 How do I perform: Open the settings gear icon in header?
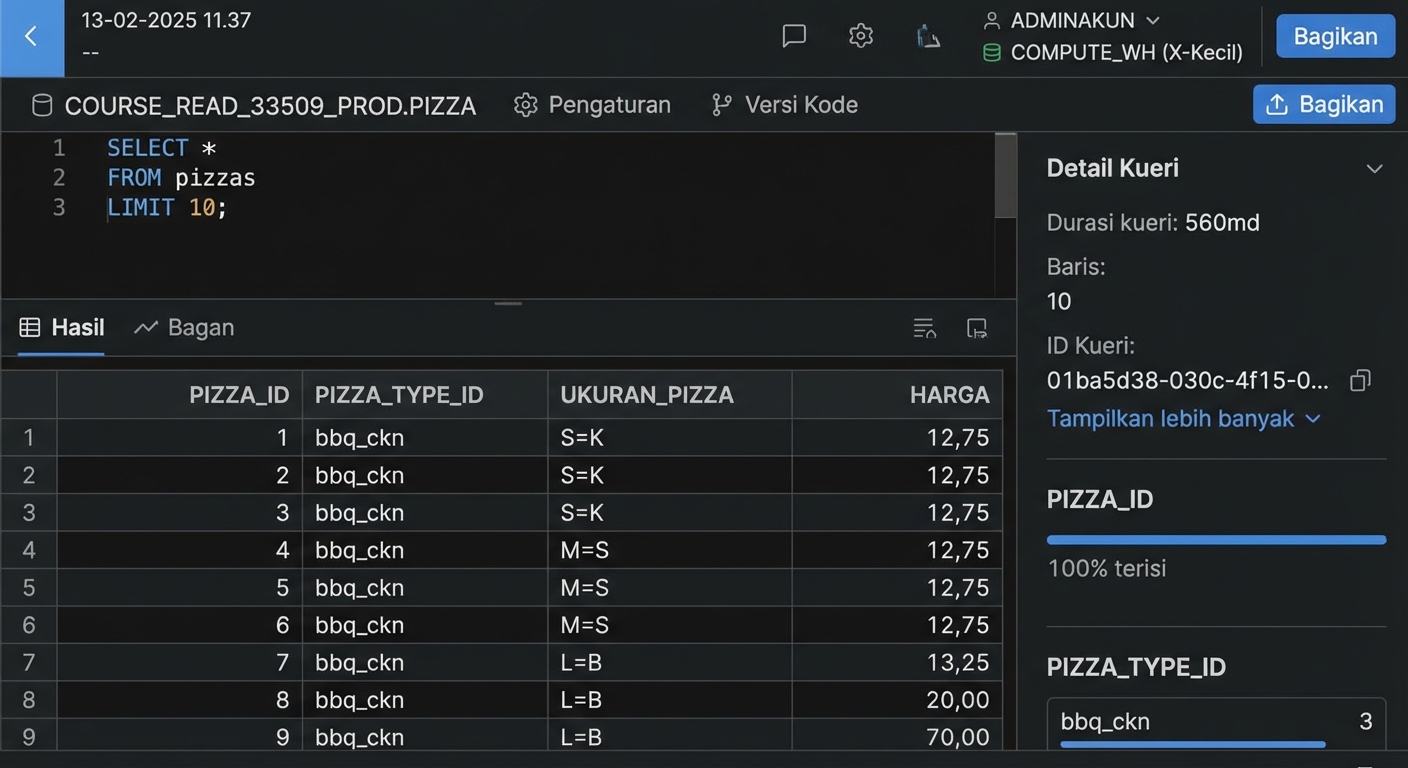(860, 37)
